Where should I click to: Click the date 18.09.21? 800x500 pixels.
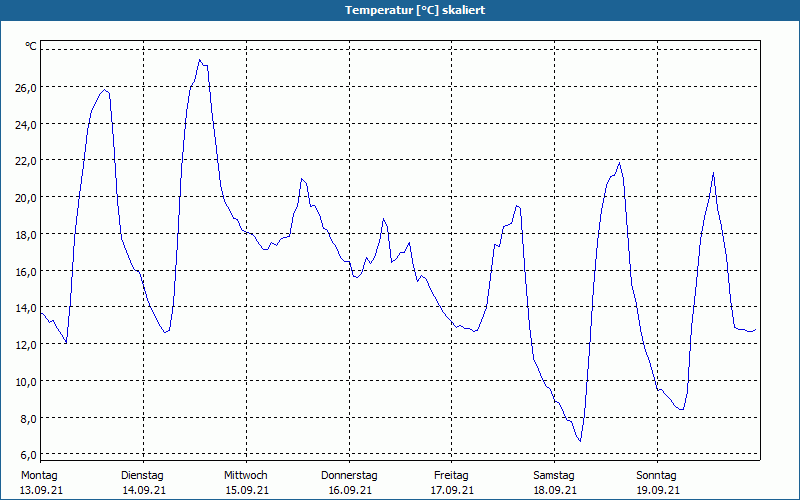tap(555, 490)
